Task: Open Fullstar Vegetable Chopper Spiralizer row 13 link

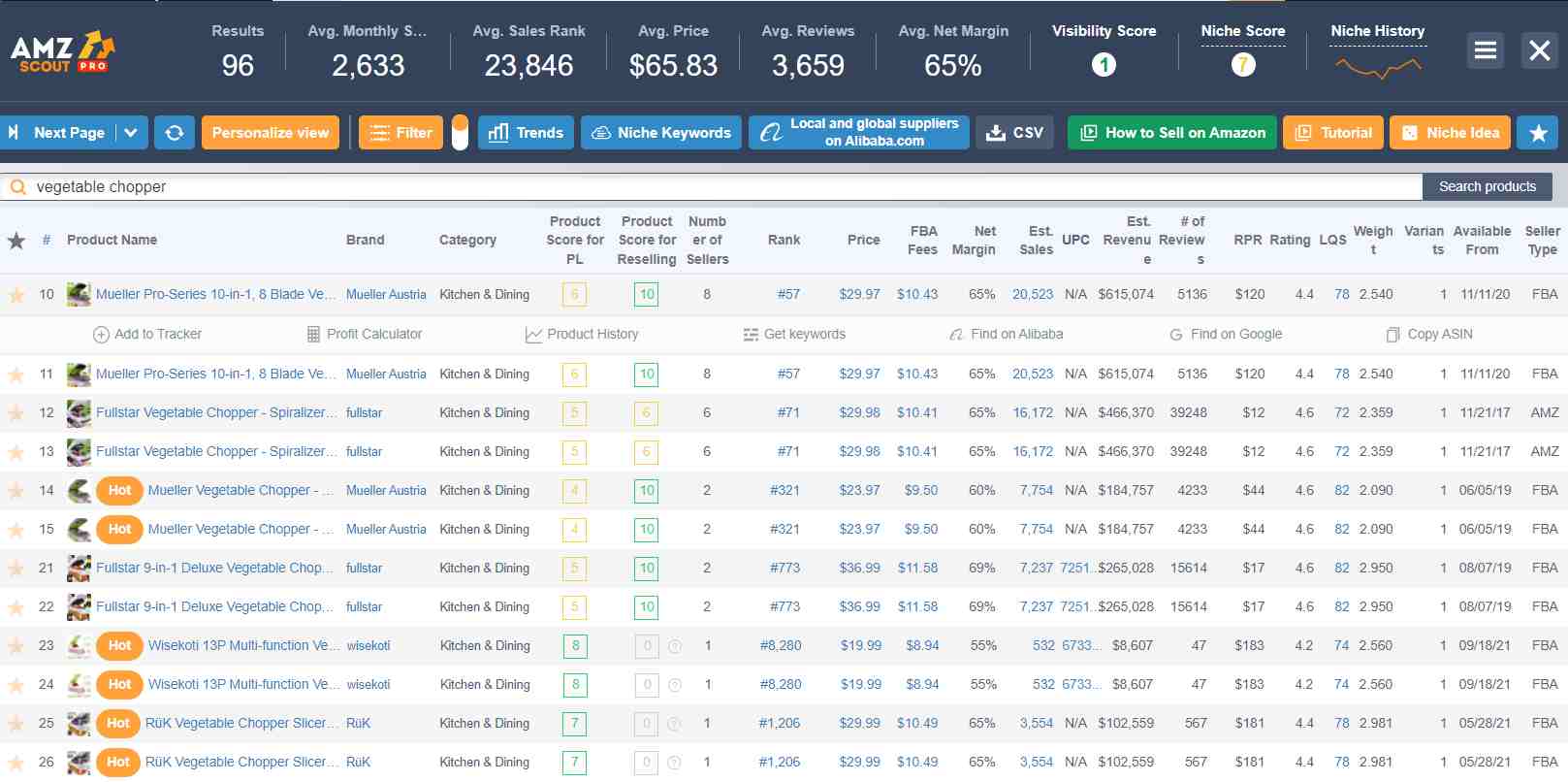Action: [x=216, y=452]
